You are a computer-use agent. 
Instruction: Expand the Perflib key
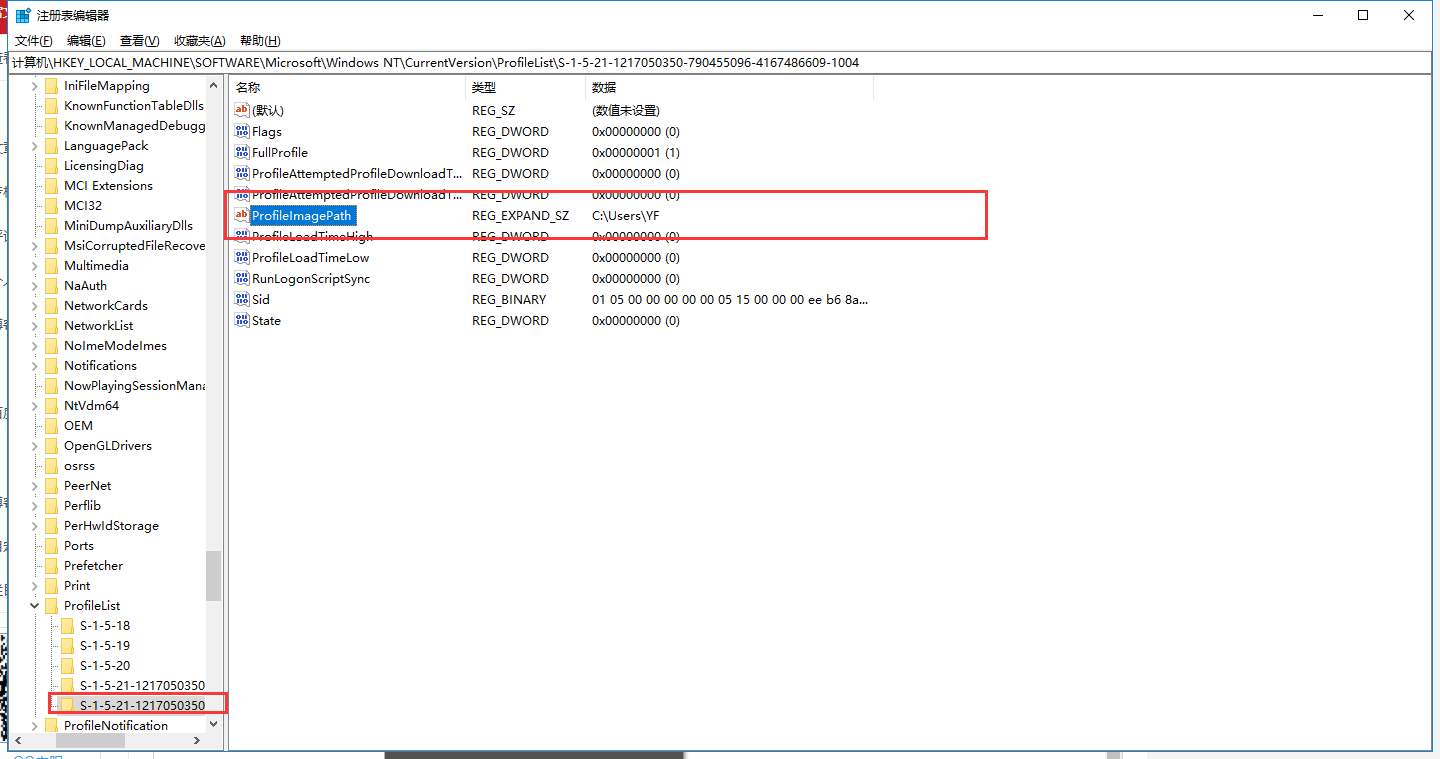tap(34, 505)
